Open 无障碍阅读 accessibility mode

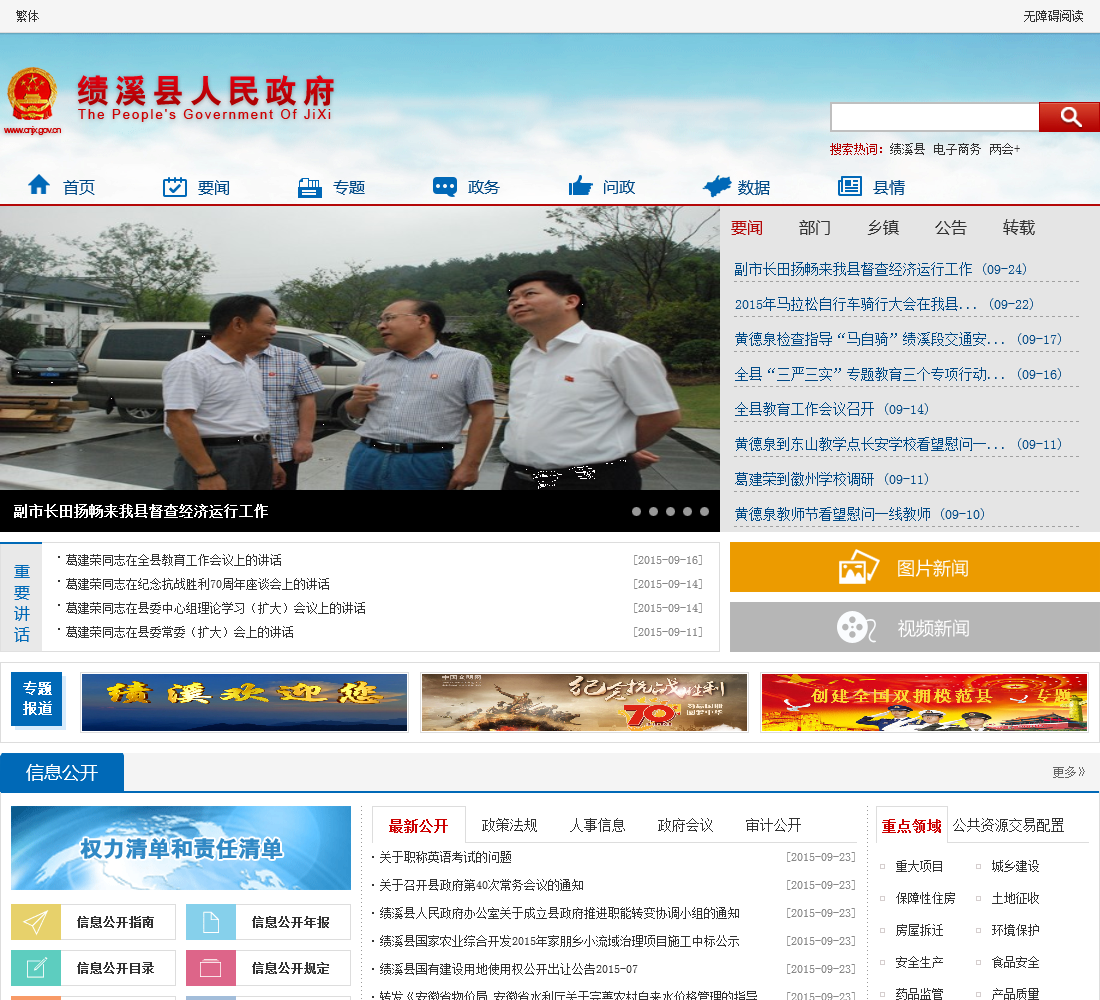(1053, 15)
